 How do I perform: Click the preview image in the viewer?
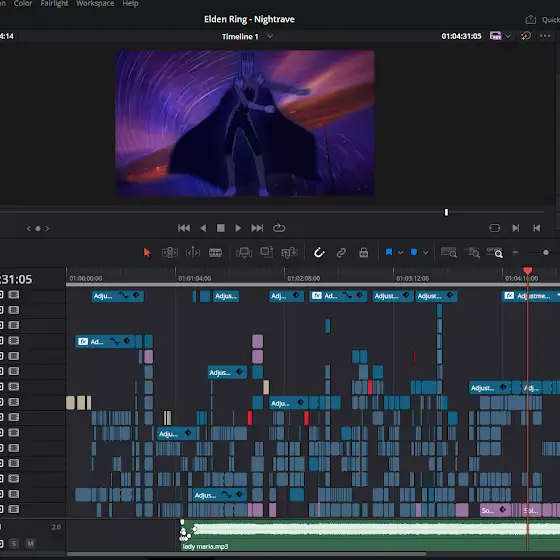[x=245, y=123]
